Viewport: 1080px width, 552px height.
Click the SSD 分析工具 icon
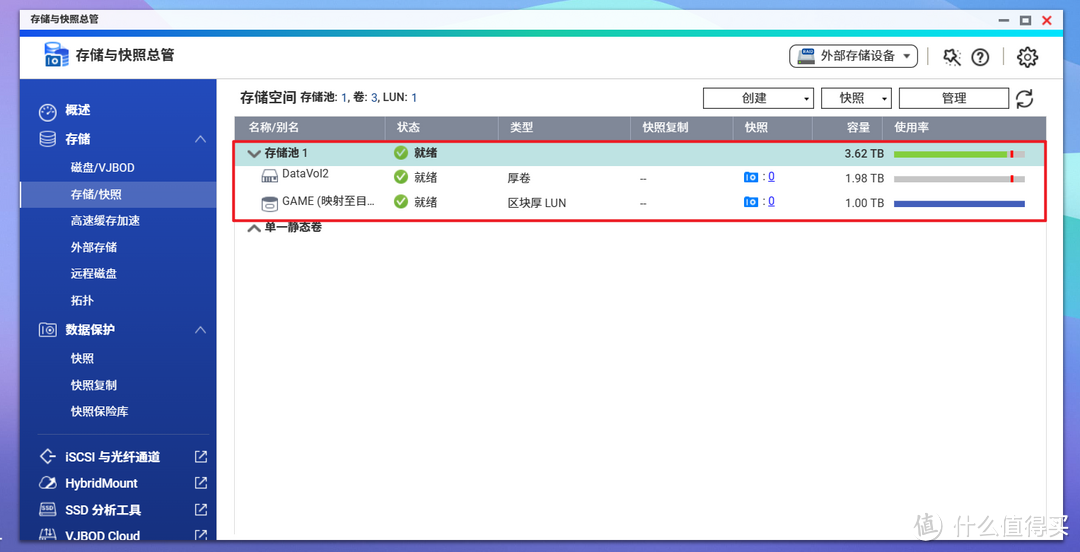pyautogui.click(x=48, y=510)
